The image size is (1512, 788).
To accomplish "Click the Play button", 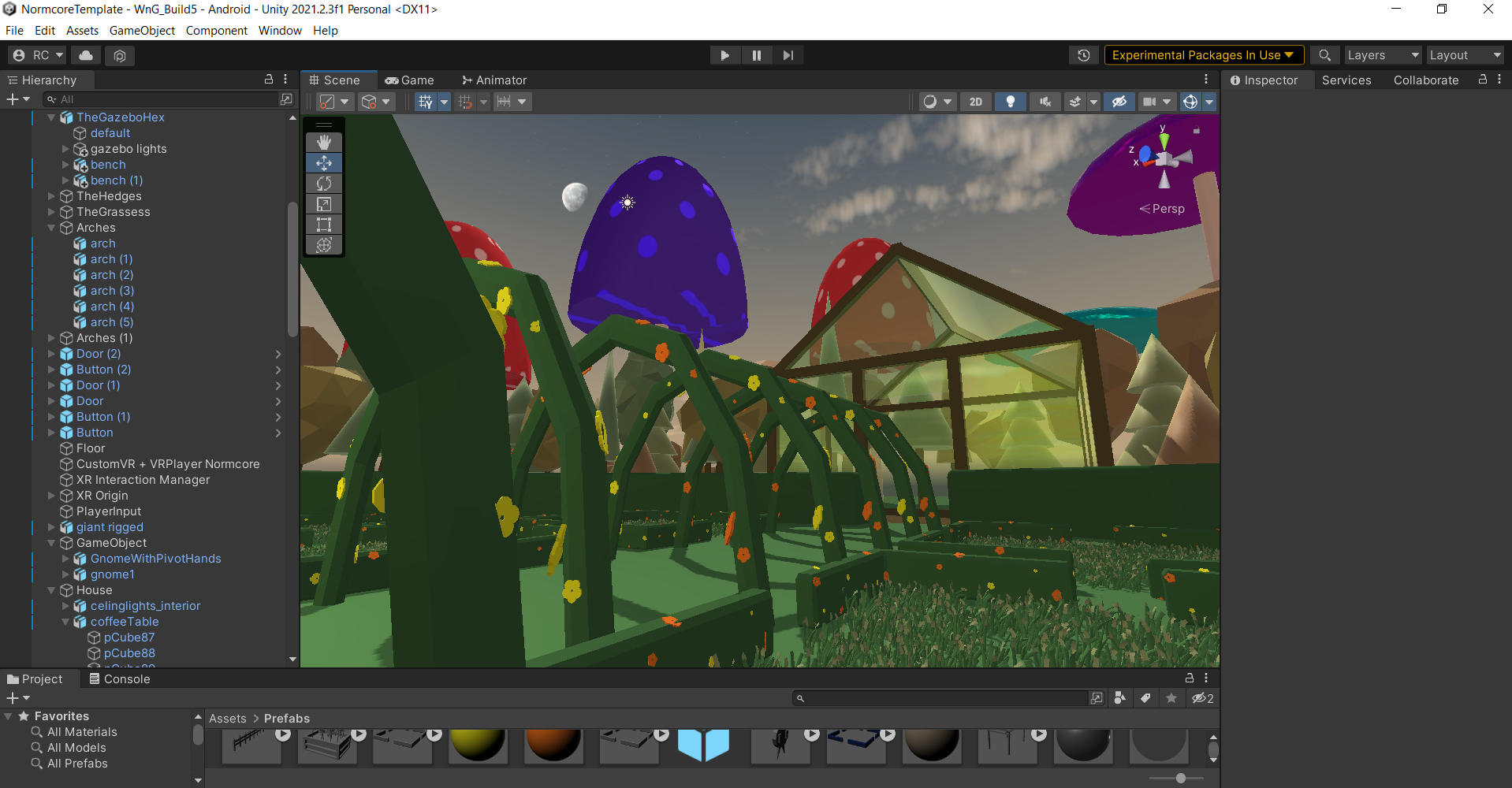I will point(724,55).
